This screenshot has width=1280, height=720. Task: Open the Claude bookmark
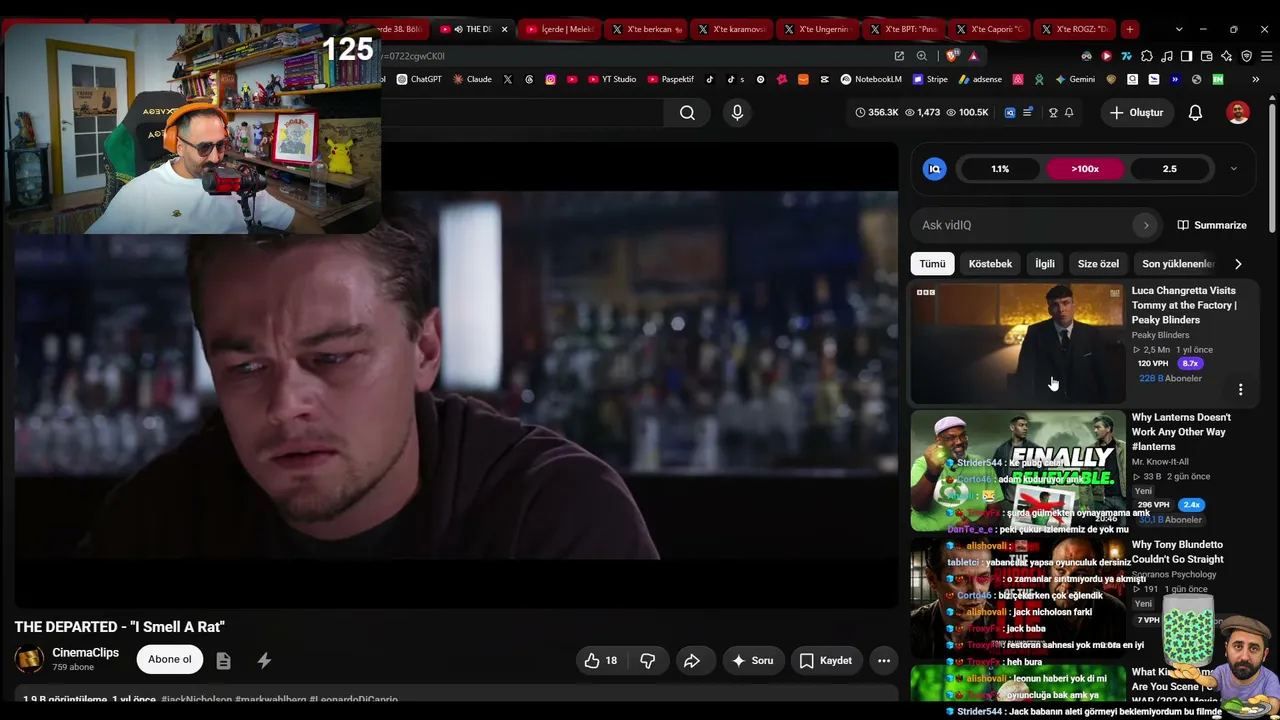coord(472,79)
